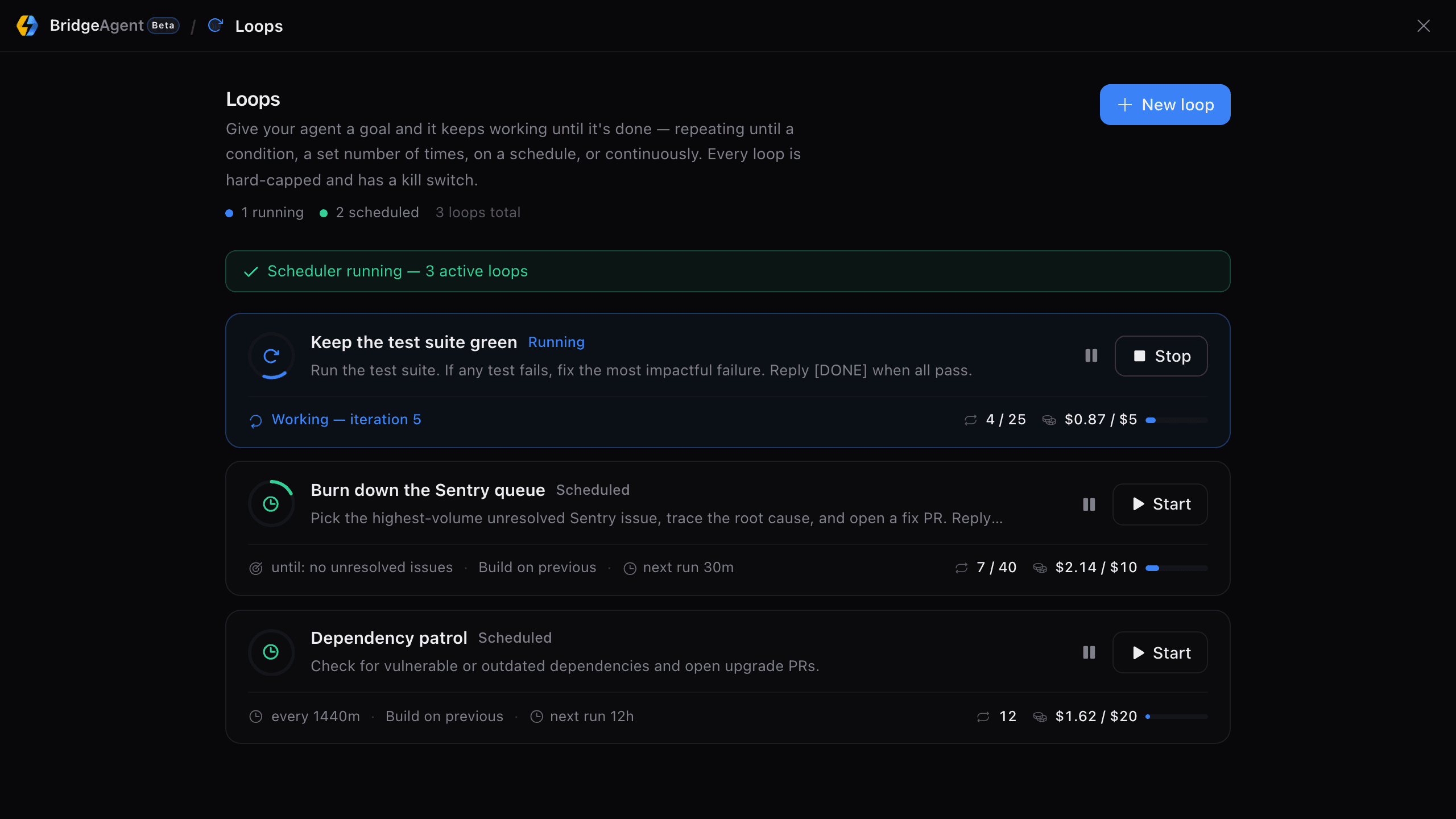Click the 2 scheduled status indicator

(x=369, y=213)
